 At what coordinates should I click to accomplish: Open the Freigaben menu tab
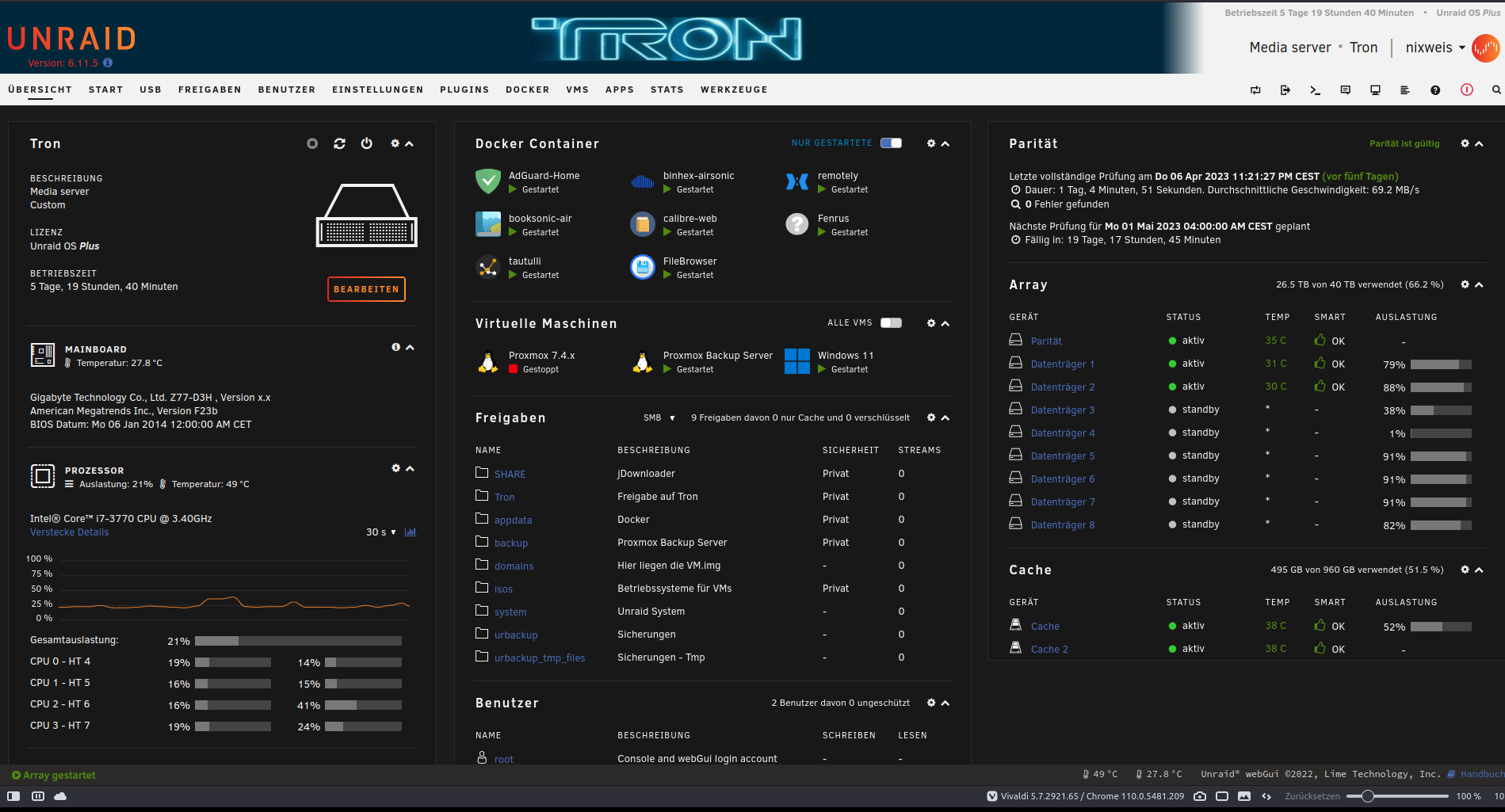209,90
